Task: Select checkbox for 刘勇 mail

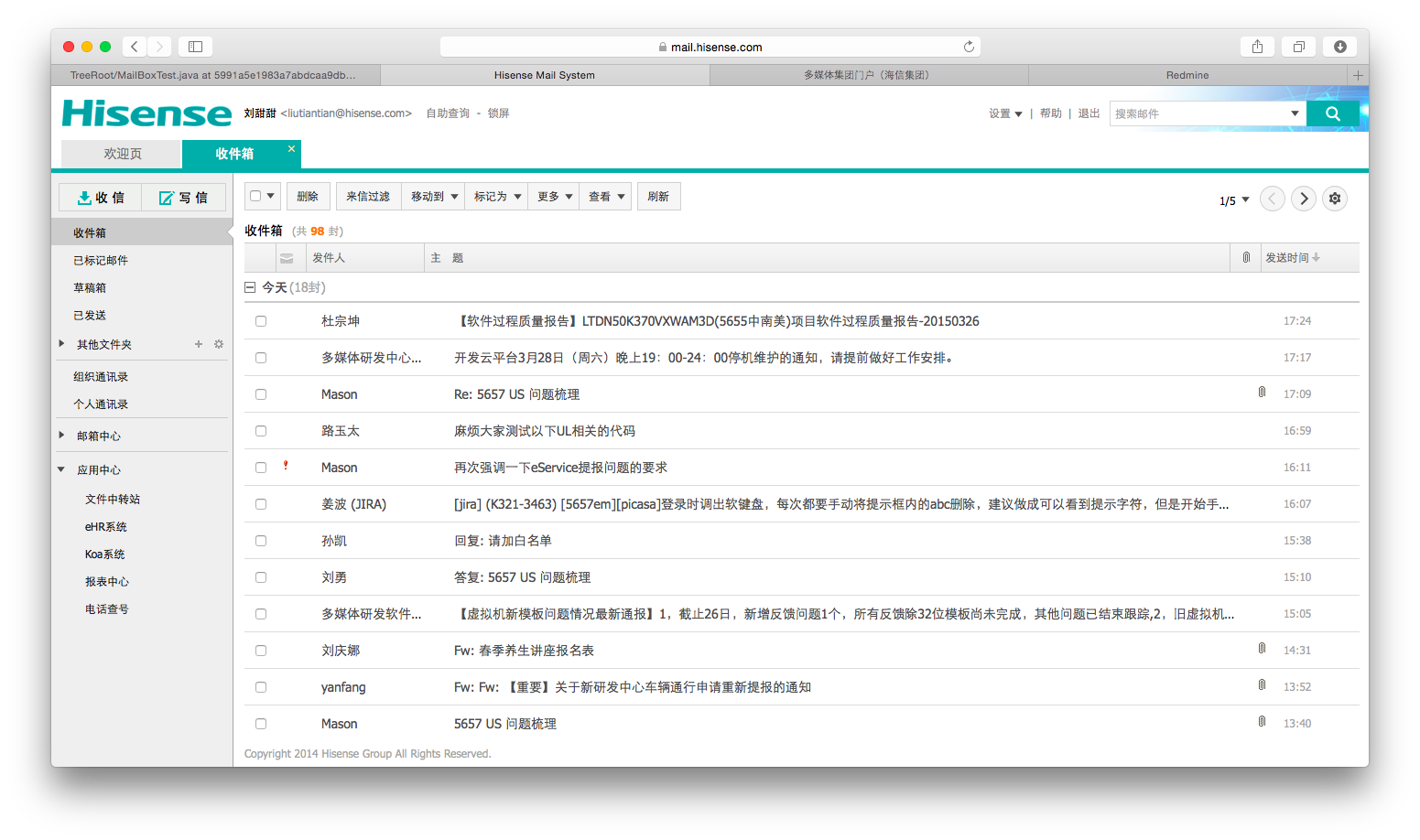Action: tap(261, 577)
